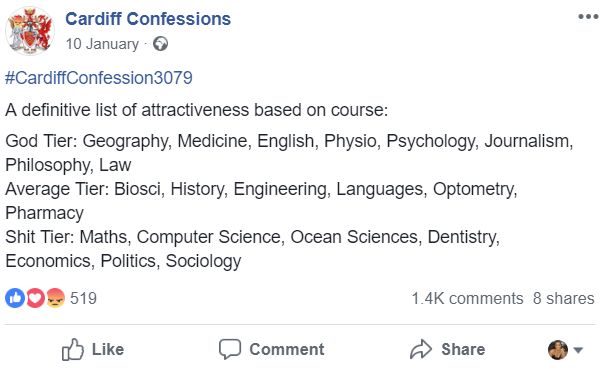Open the three-dot post options menu

click(x=588, y=17)
